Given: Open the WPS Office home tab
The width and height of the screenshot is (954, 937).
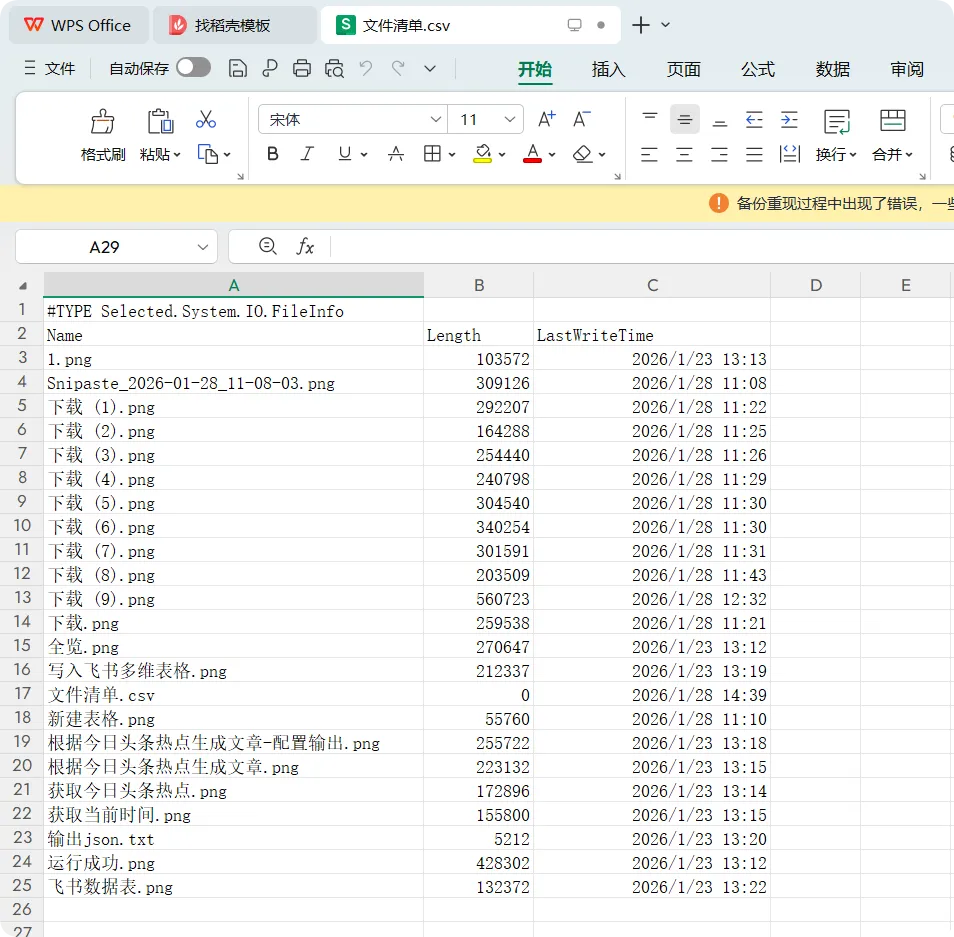Looking at the screenshot, I should point(78,25).
